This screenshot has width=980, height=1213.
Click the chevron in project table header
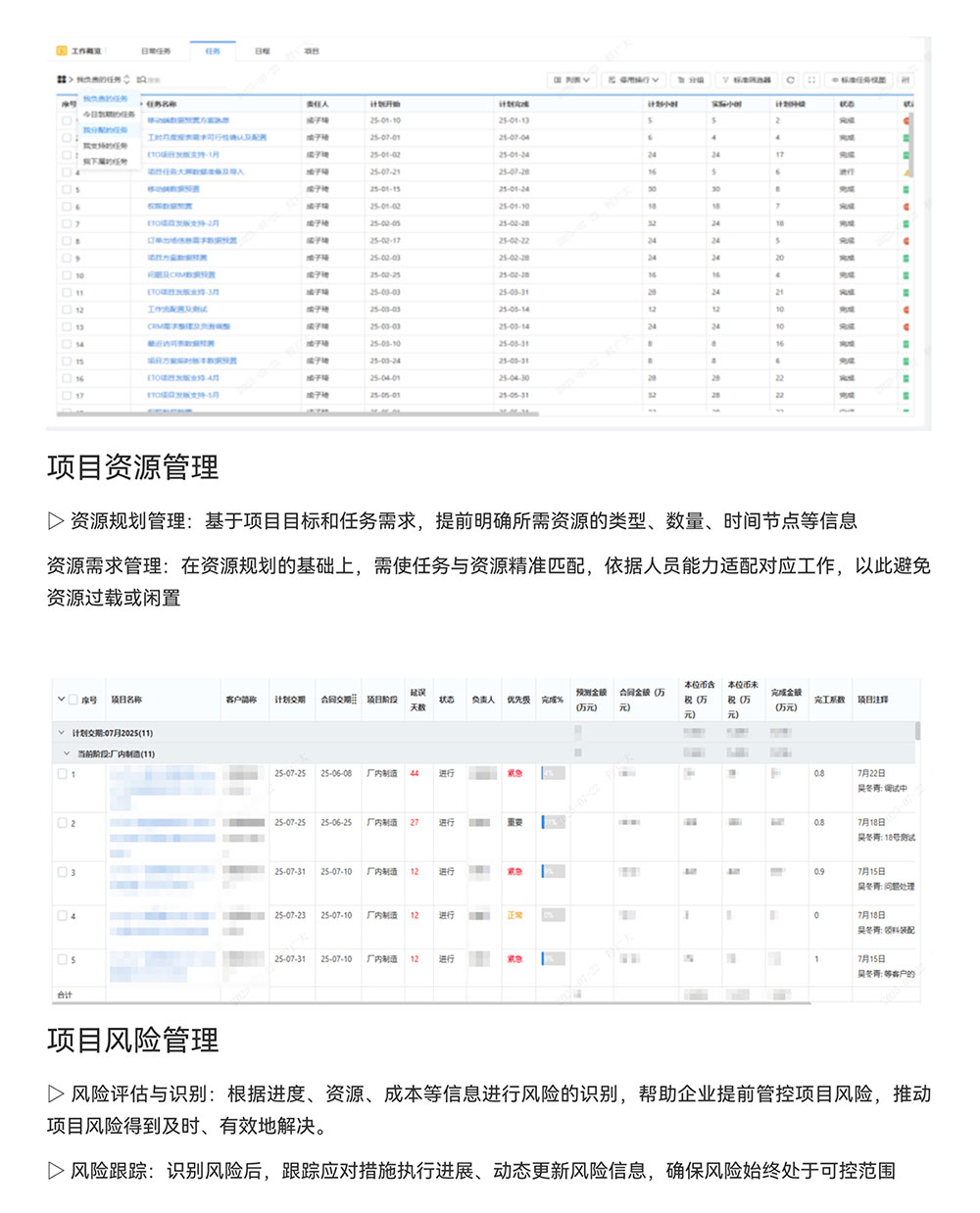click(61, 700)
